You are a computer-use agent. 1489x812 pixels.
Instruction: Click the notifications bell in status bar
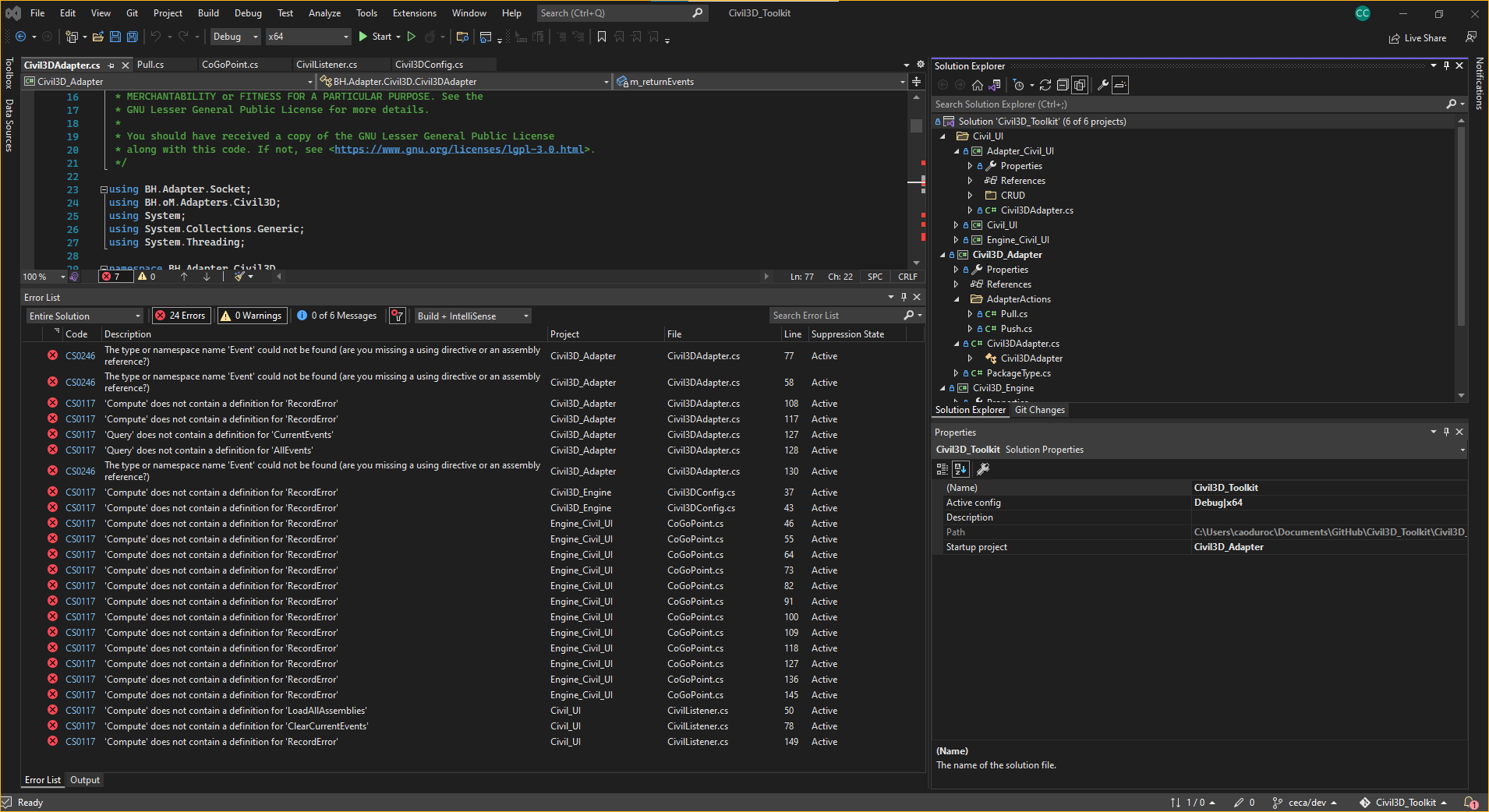(x=1470, y=803)
